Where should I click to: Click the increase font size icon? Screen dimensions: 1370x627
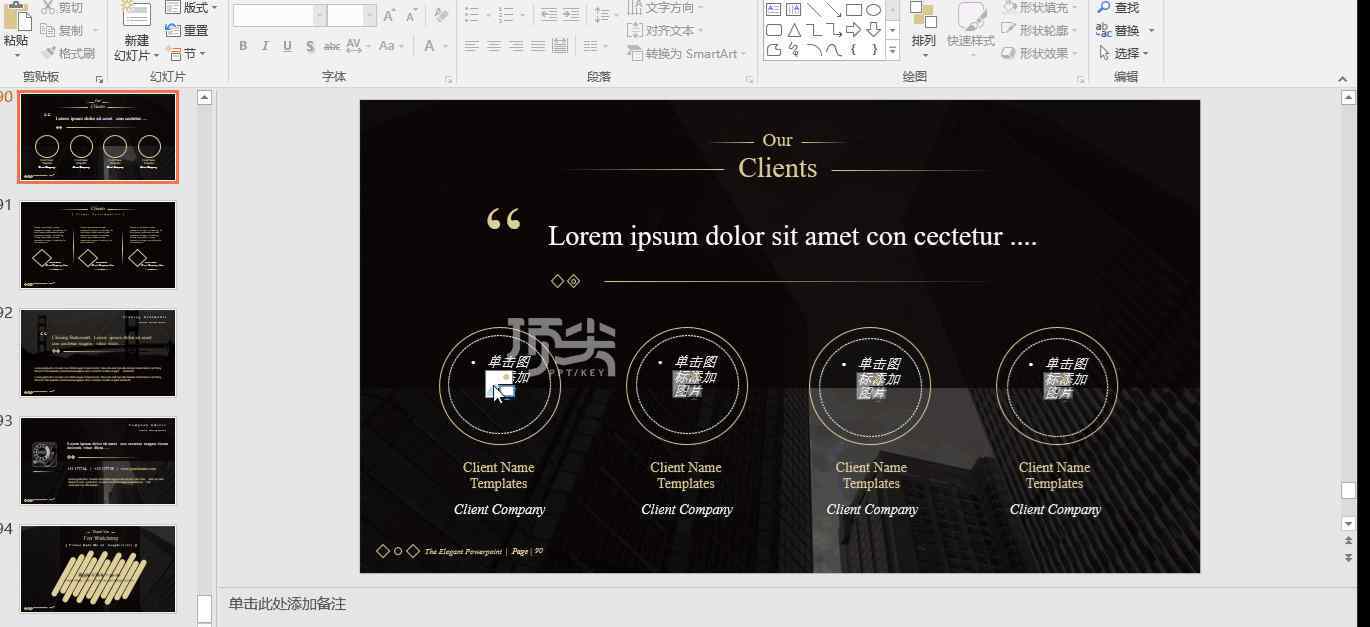[x=389, y=16]
